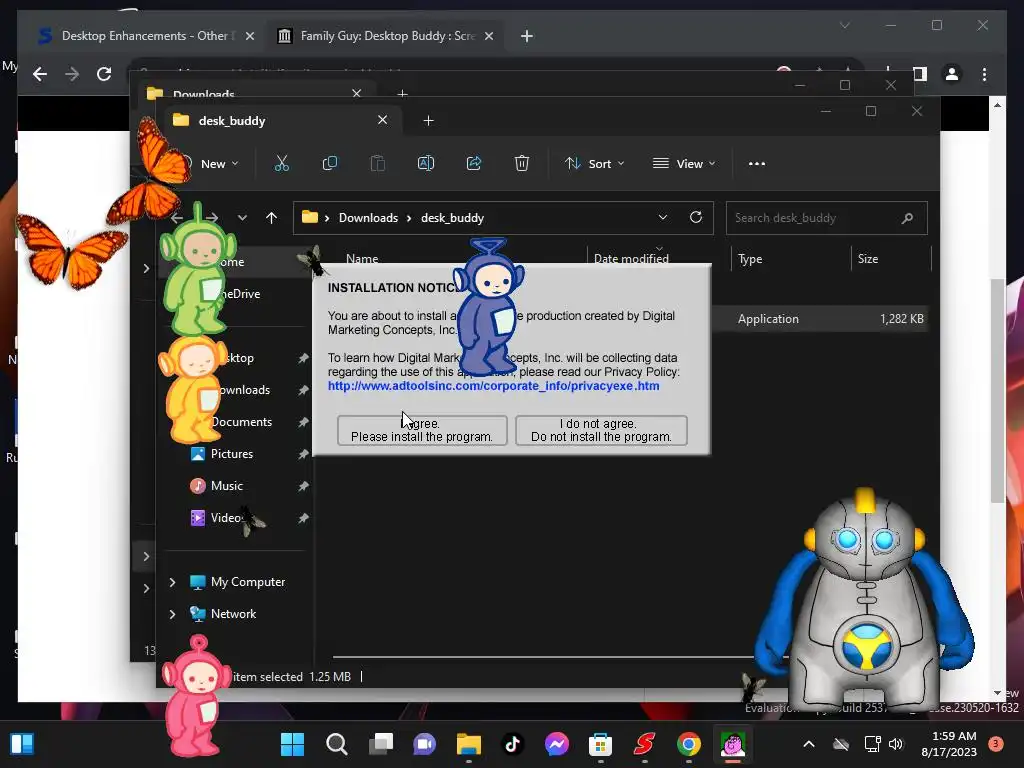Refresh the desk_buddy folder view
The height and width of the screenshot is (768, 1024).
696,217
